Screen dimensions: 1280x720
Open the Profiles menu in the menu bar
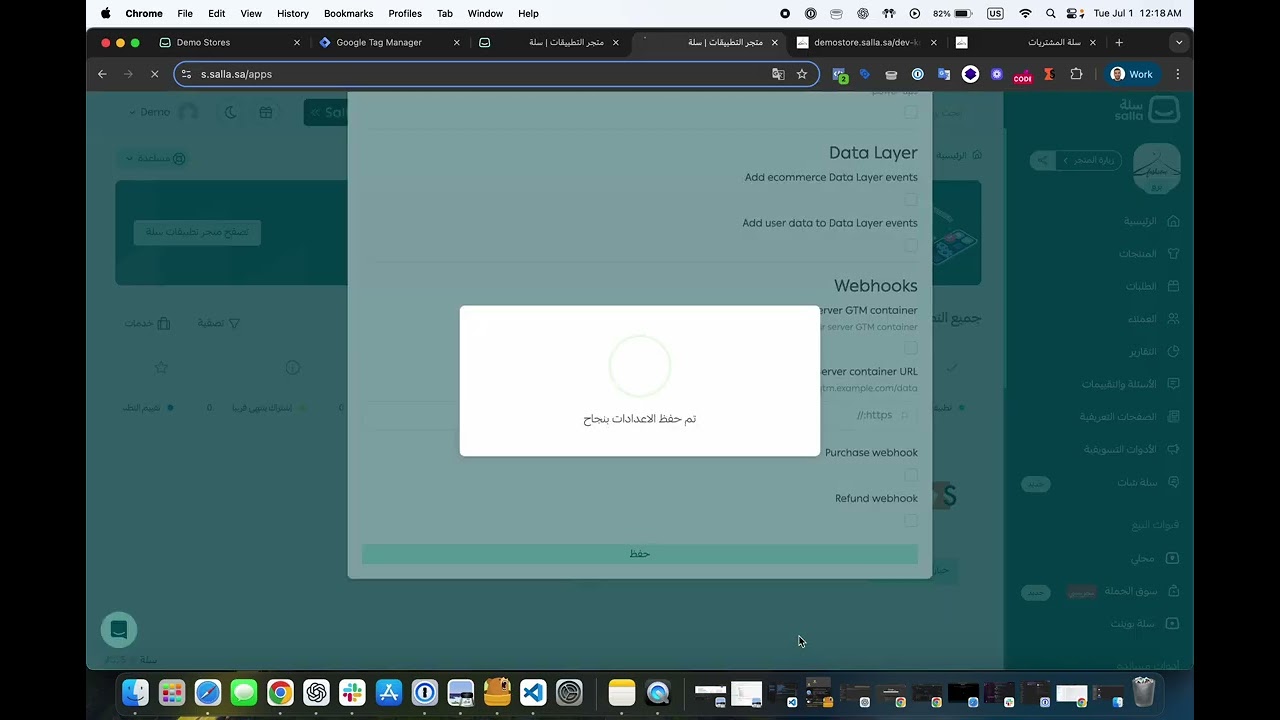click(405, 14)
